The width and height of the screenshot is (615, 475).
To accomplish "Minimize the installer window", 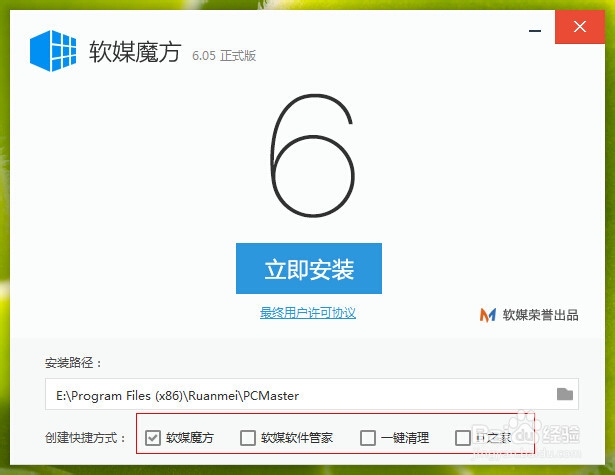I will [x=535, y=30].
